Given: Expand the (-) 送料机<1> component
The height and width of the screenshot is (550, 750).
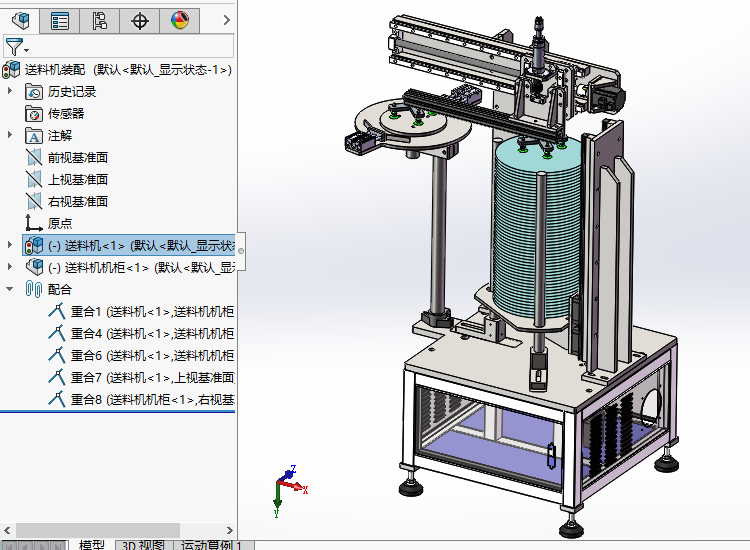Looking at the screenshot, I should click(x=10, y=244).
